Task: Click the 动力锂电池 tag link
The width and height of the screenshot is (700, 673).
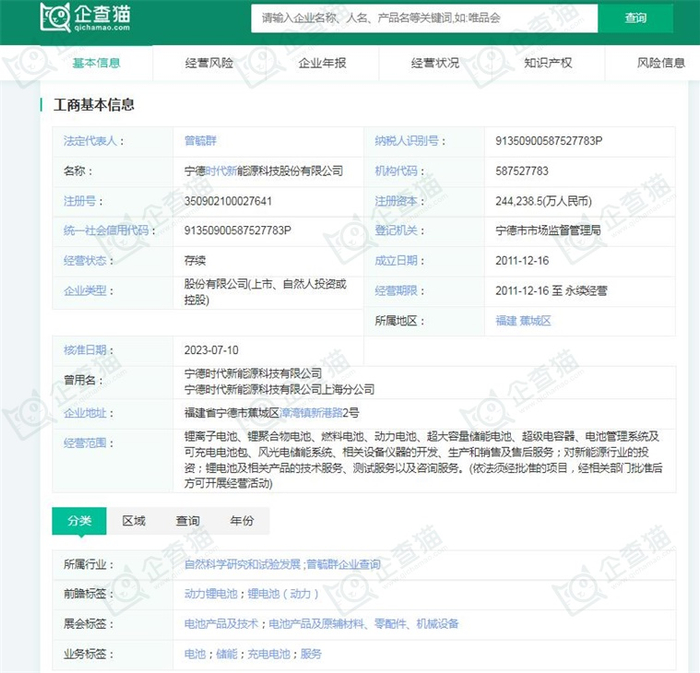Action: tap(211, 594)
